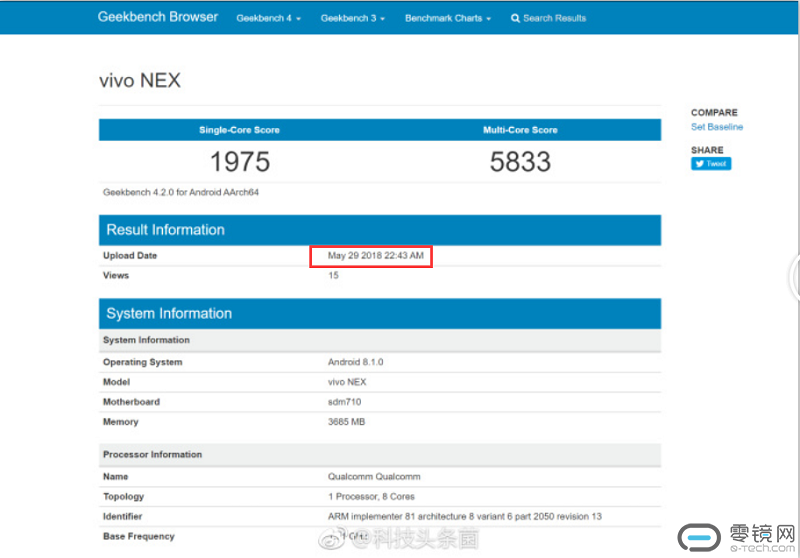Image resolution: width=800 pixels, height=558 pixels.
Task: Select processor name Qualcomm Qualcomm
Action: coord(374,476)
